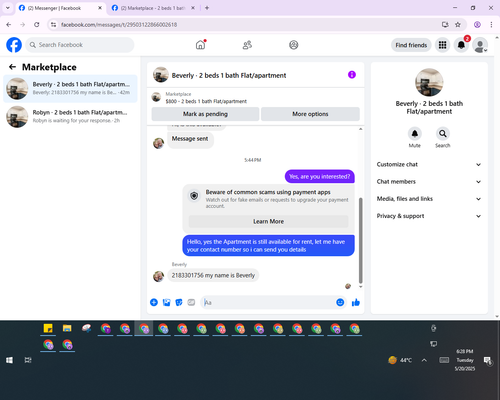Open the emoji picker in message box
The image size is (500, 400).
(340, 302)
